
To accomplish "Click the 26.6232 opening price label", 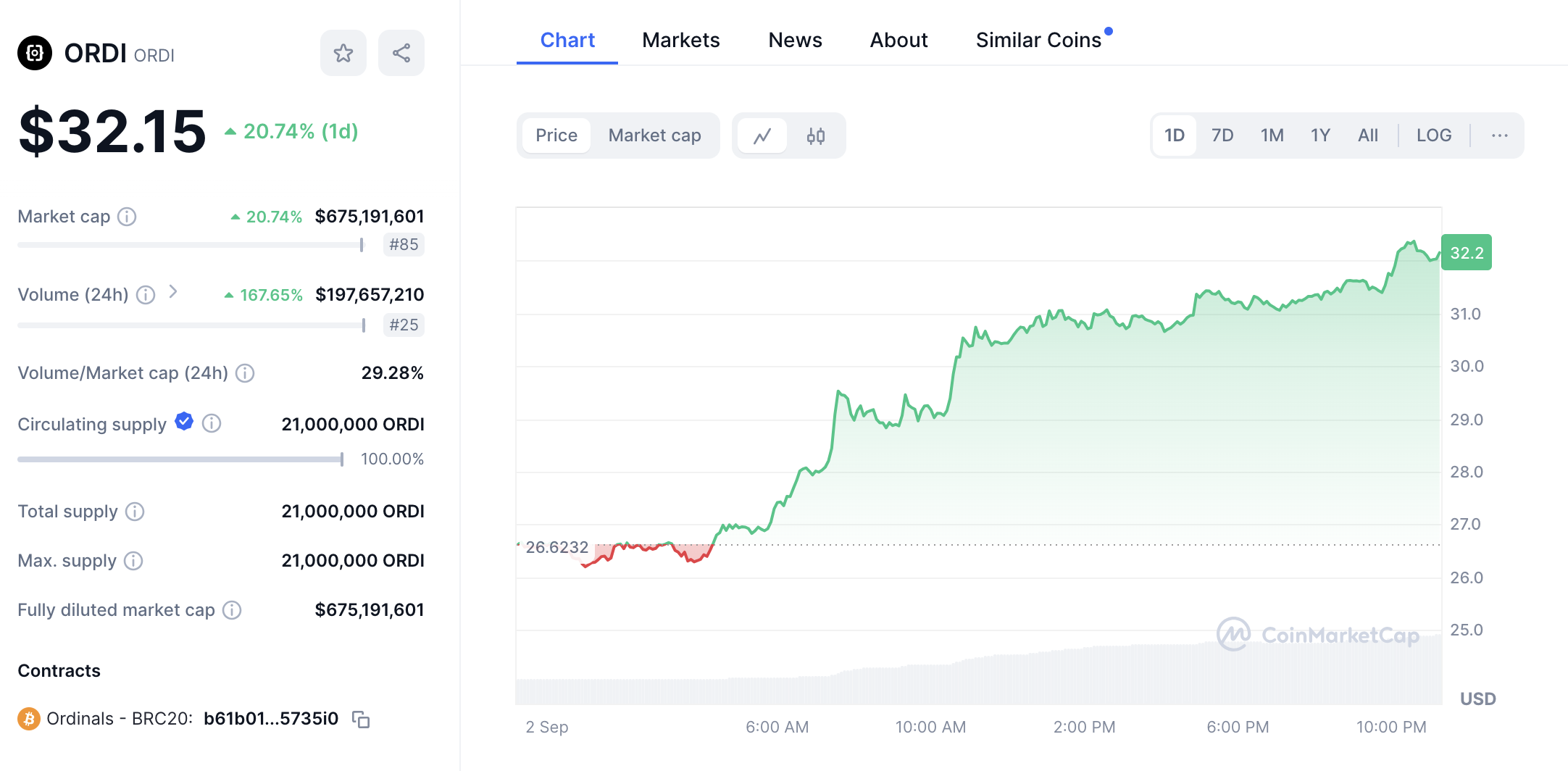I will coord(556,547).
